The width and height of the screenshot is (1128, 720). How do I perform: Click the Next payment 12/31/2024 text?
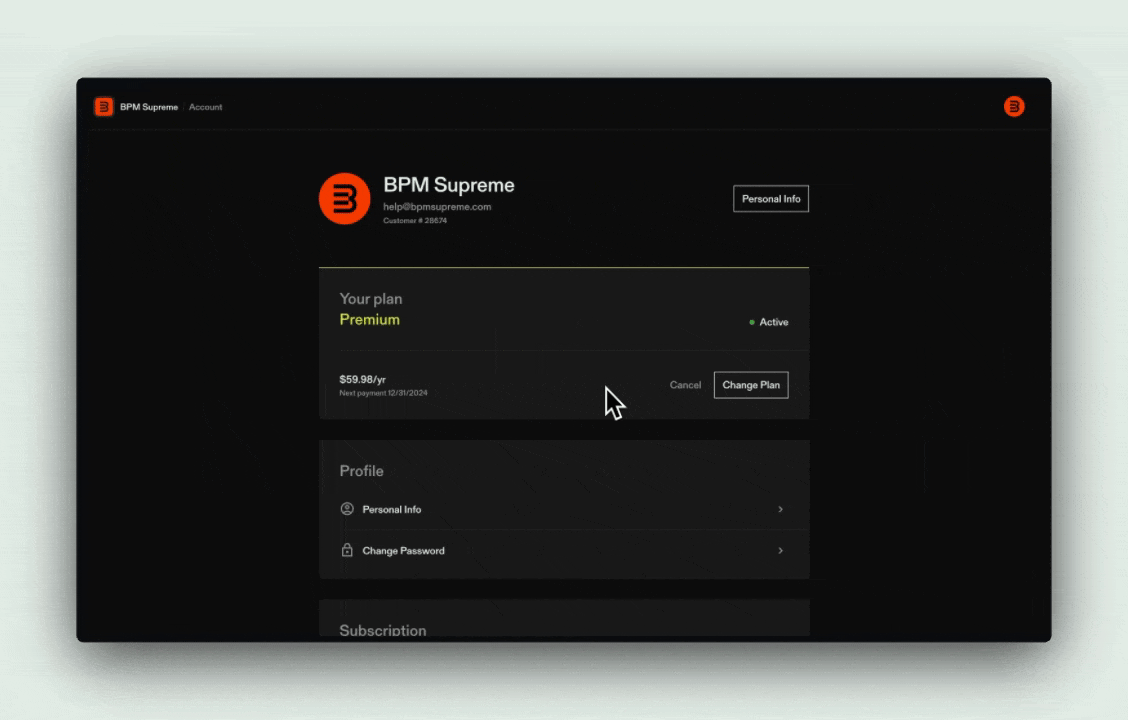tap(383, 393)
